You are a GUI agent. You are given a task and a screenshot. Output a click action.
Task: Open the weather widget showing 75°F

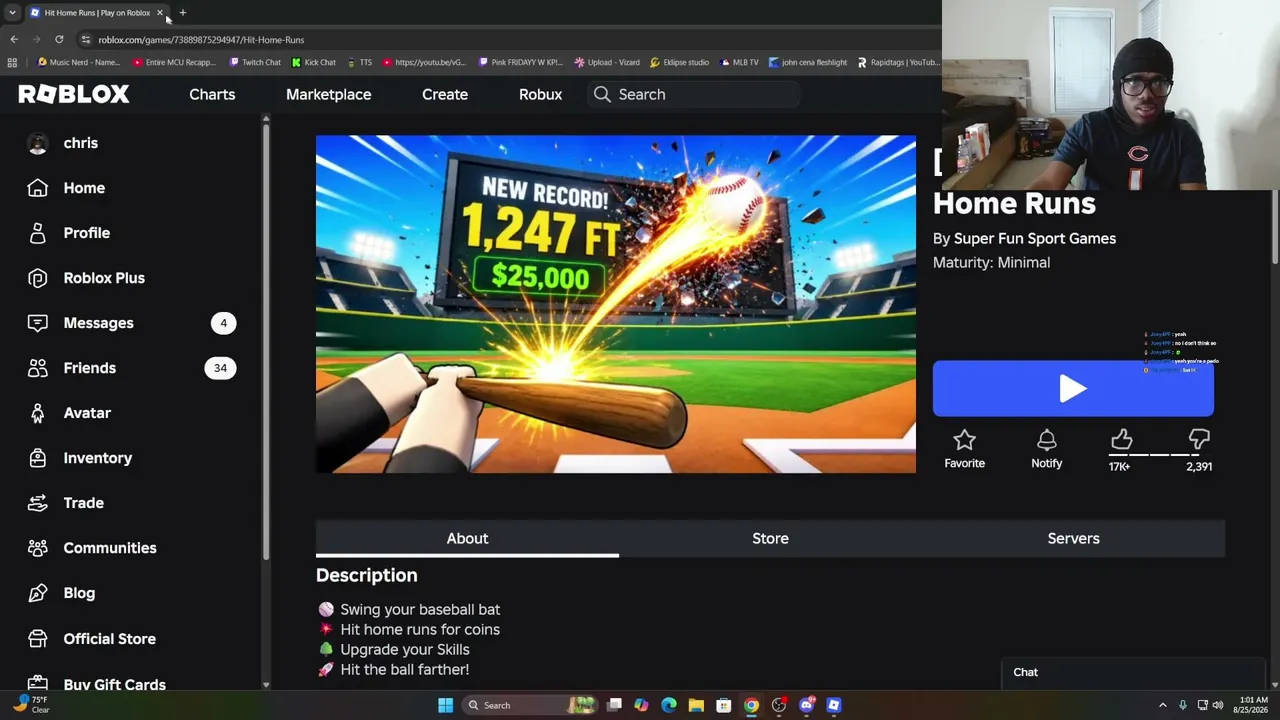click(30, 704)
